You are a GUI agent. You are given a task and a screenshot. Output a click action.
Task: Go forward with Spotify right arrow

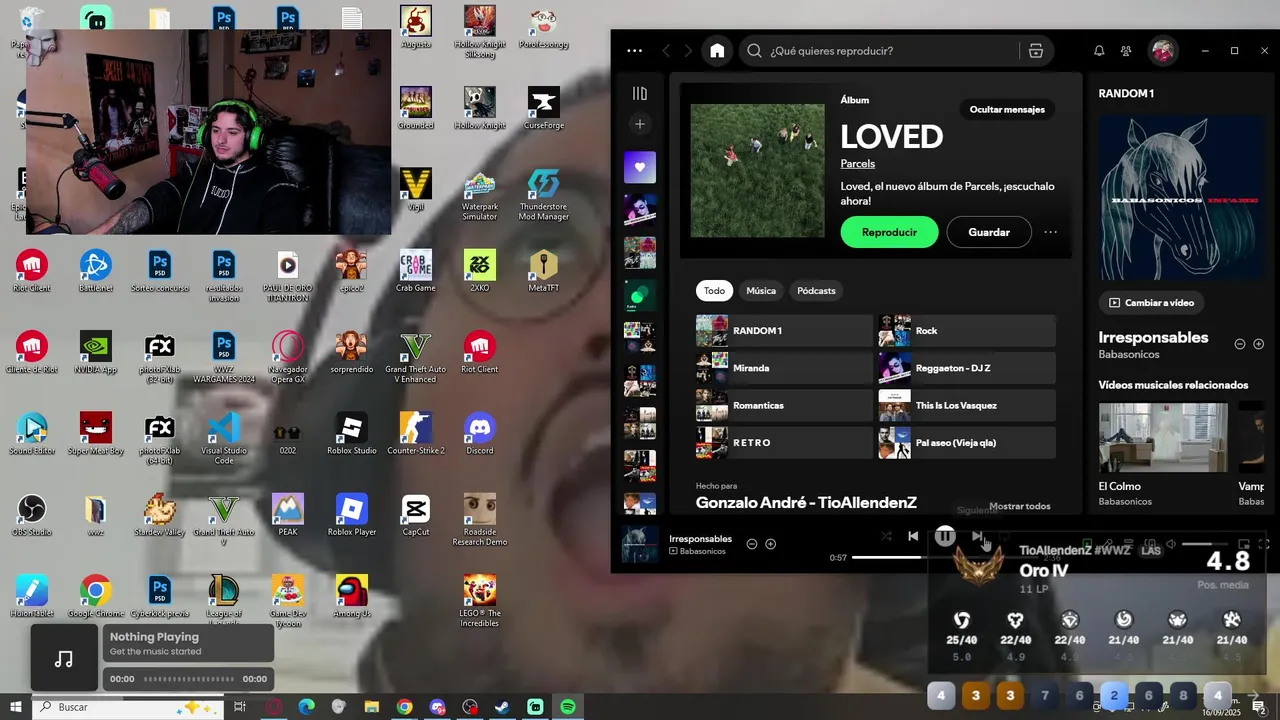coord(688,51)
